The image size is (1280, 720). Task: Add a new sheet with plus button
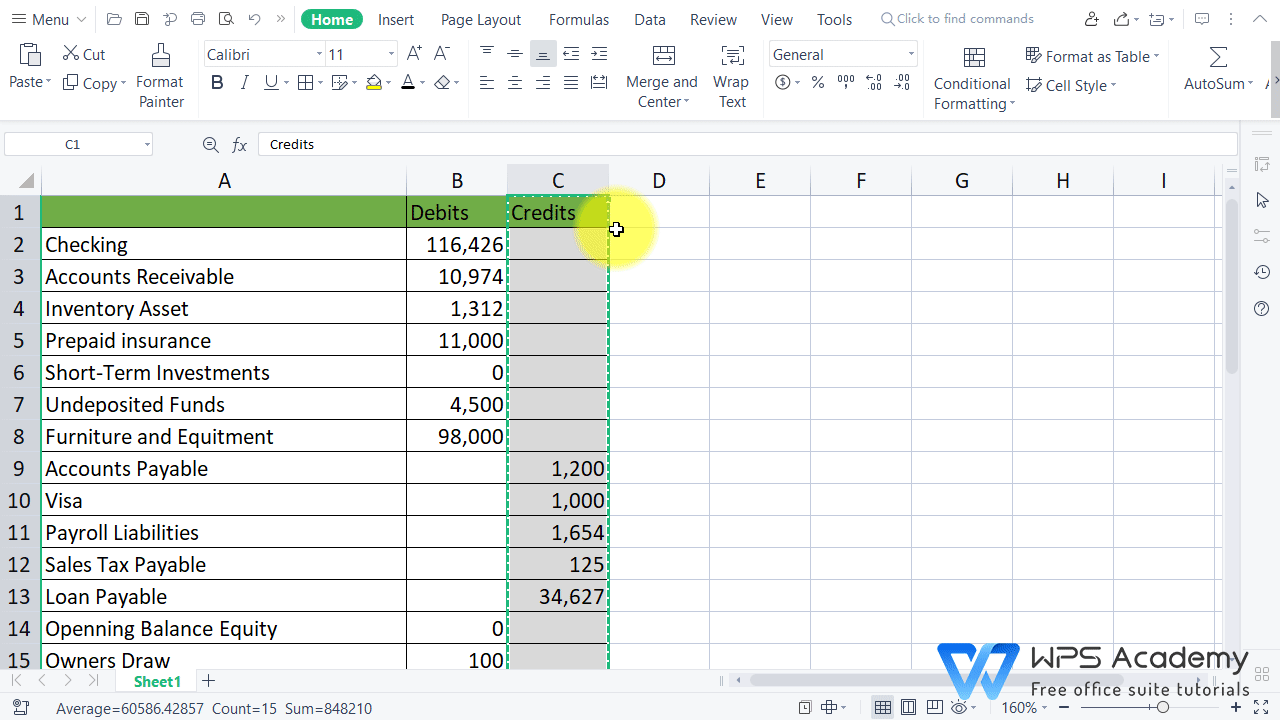[208, 681]
